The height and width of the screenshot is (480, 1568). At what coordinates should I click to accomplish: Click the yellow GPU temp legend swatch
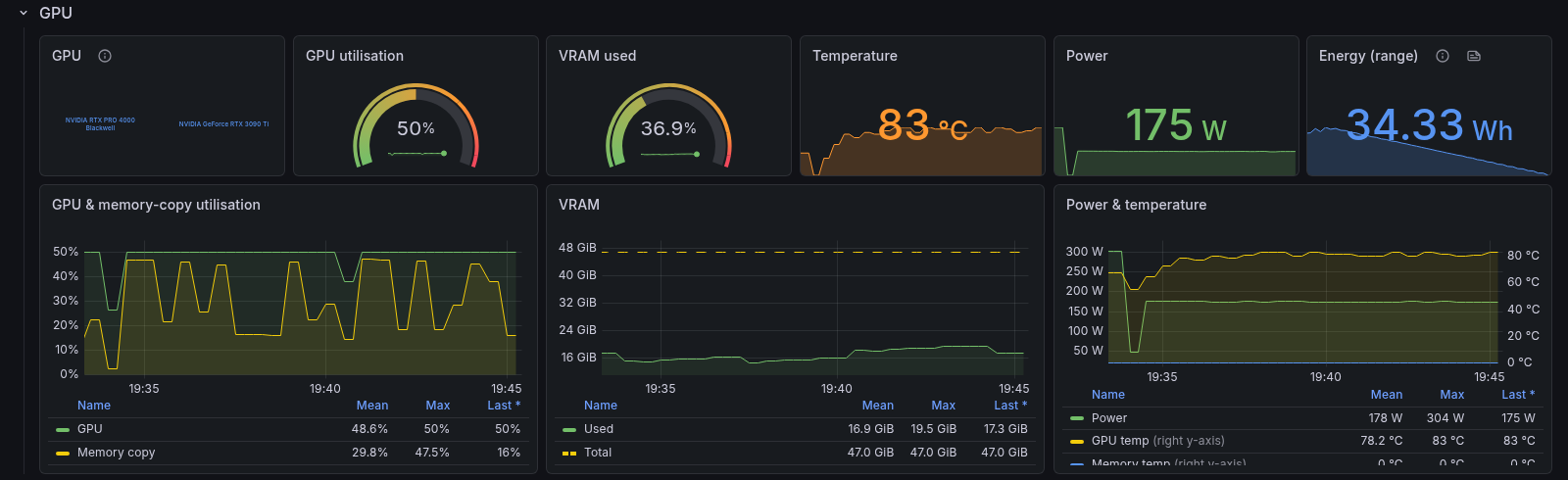(1077, 441)
